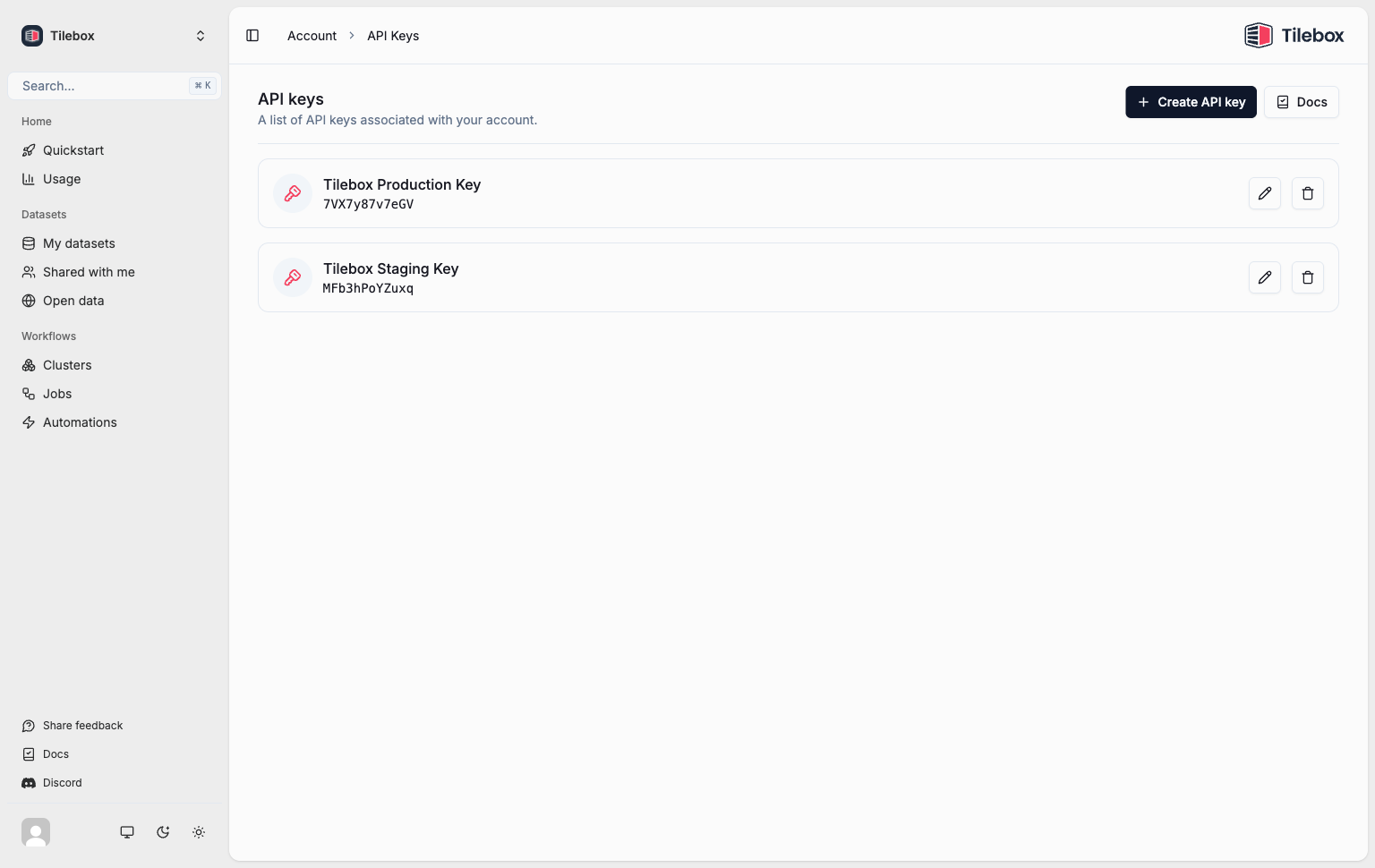Click the Tilebox logo in header
Image resolution: width=1375 pixels, height=868 pixels.
pyautogui.click(x=1294, y=36)
